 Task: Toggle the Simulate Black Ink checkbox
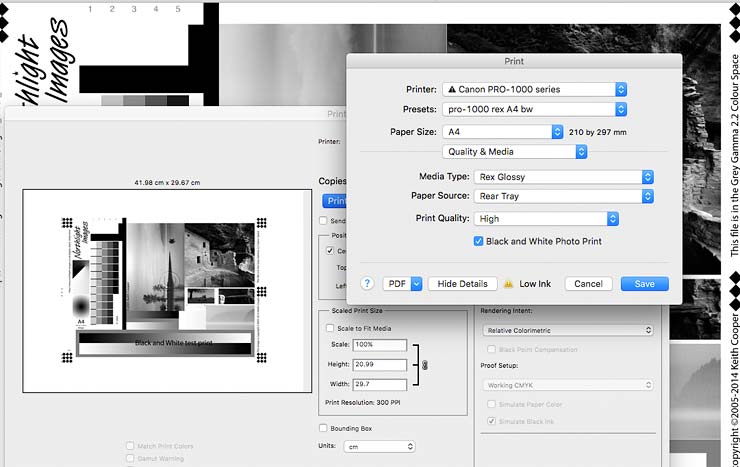[491, 421]
